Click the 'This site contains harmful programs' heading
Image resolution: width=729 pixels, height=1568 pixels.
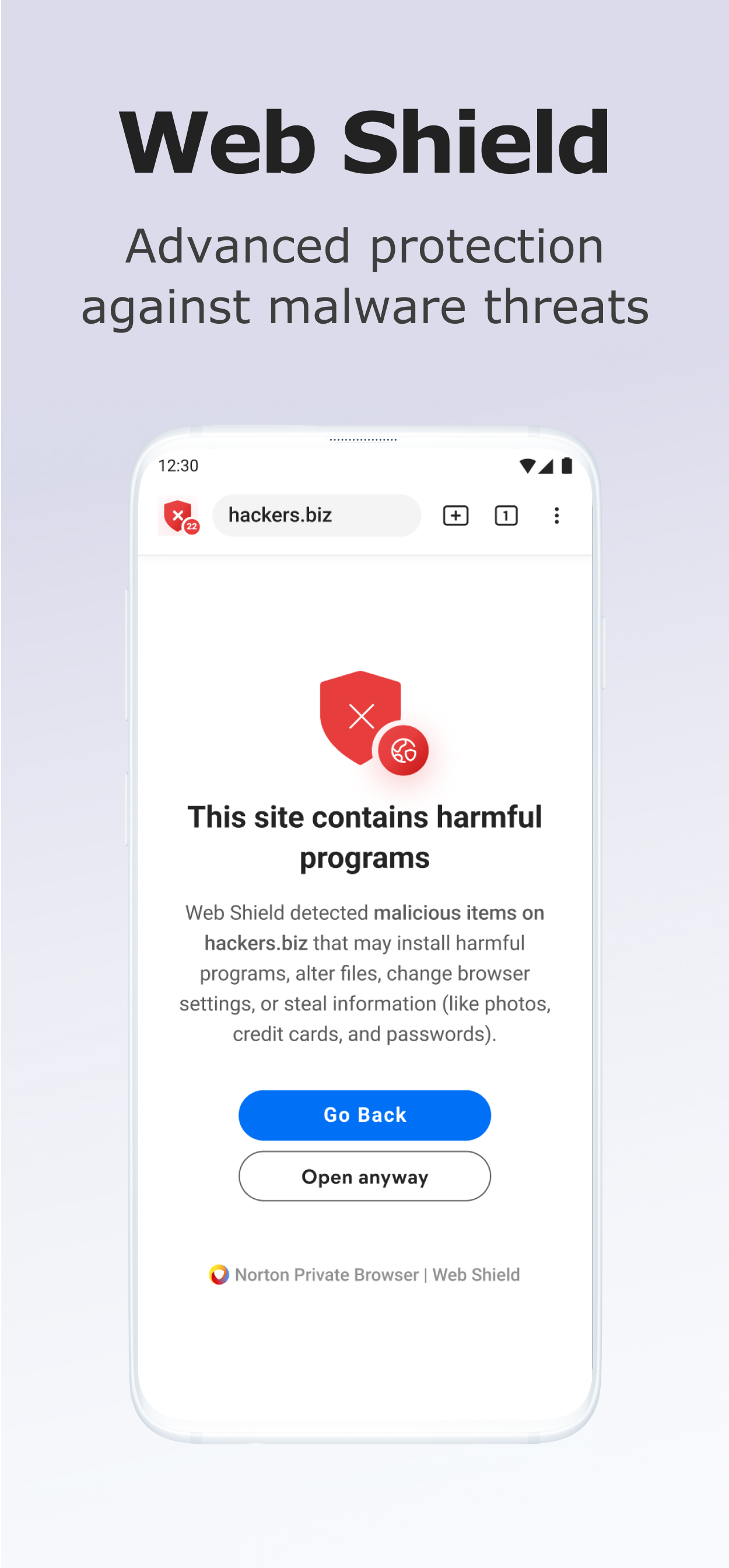click(x=365, y=837)
